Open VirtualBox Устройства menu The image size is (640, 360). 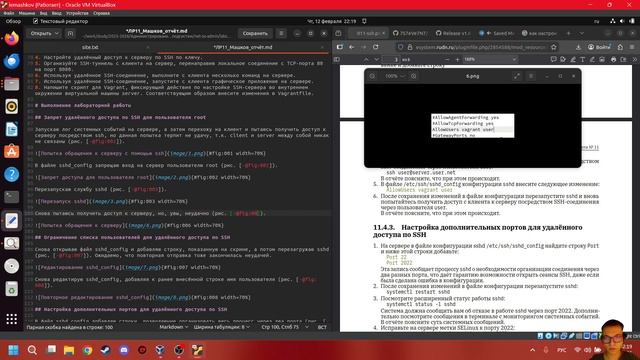pyautogui.click(x=77, y=13)
